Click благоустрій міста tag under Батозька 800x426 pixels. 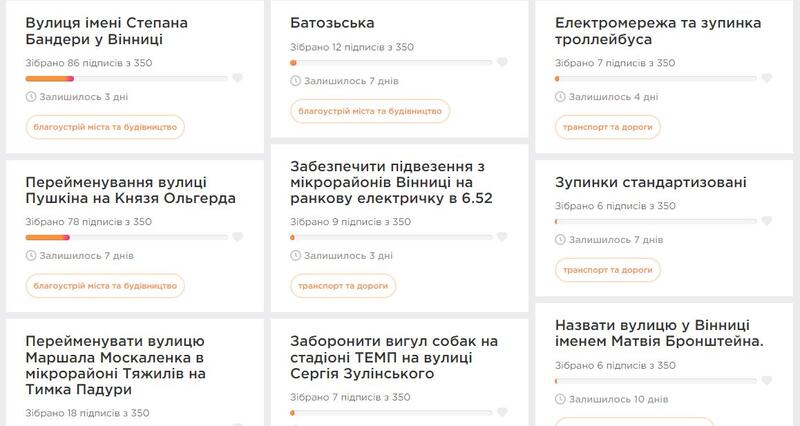click(x=370, y=111)
